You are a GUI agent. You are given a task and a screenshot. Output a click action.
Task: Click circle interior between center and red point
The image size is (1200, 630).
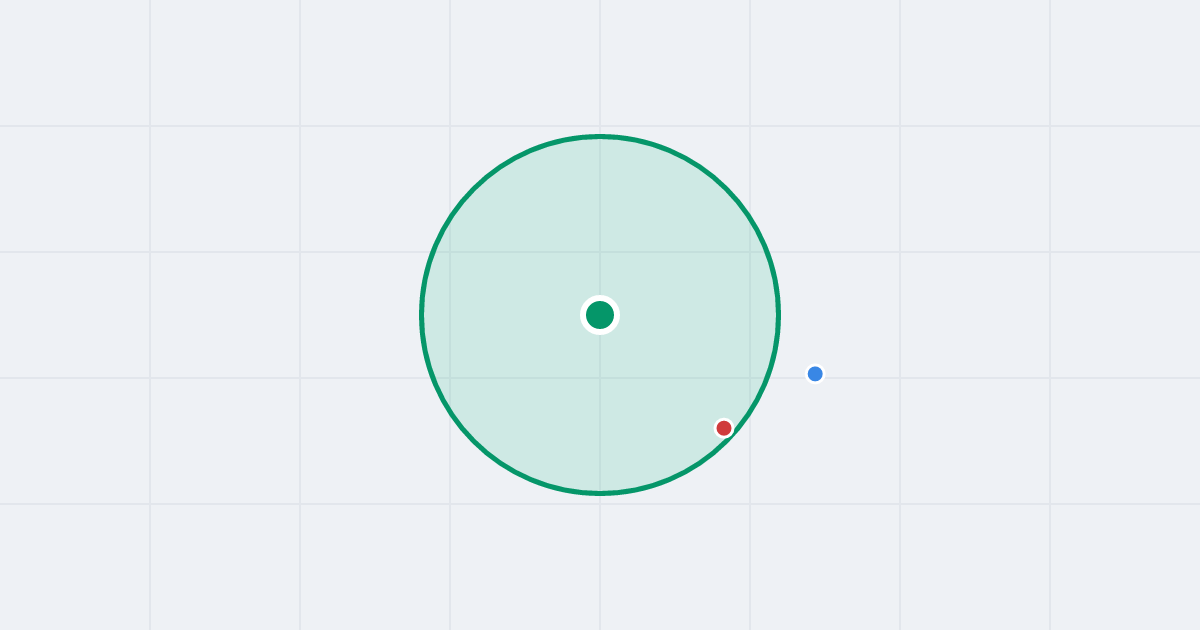pos(662,371)
